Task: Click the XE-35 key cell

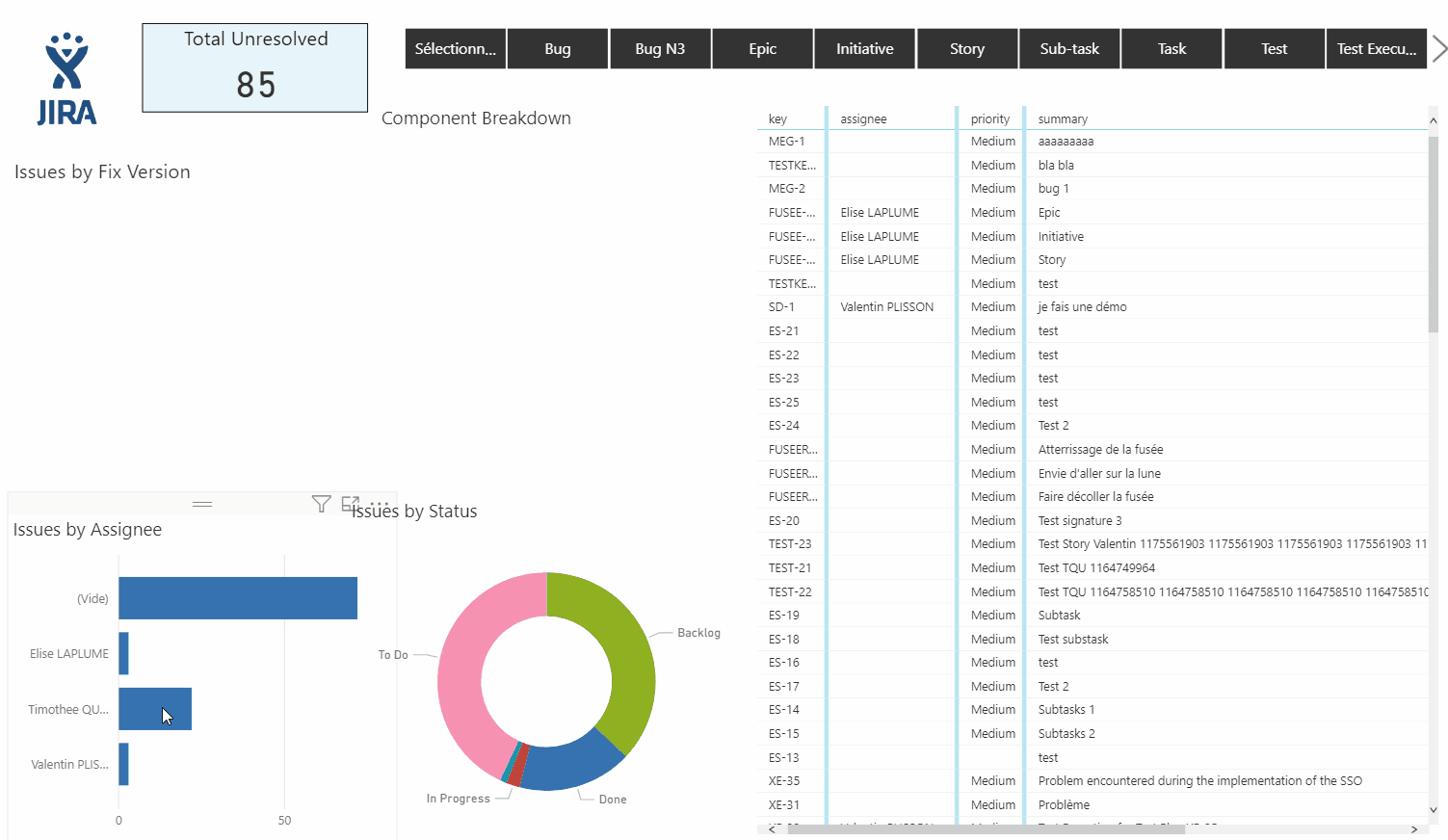Action: [784, 781]
